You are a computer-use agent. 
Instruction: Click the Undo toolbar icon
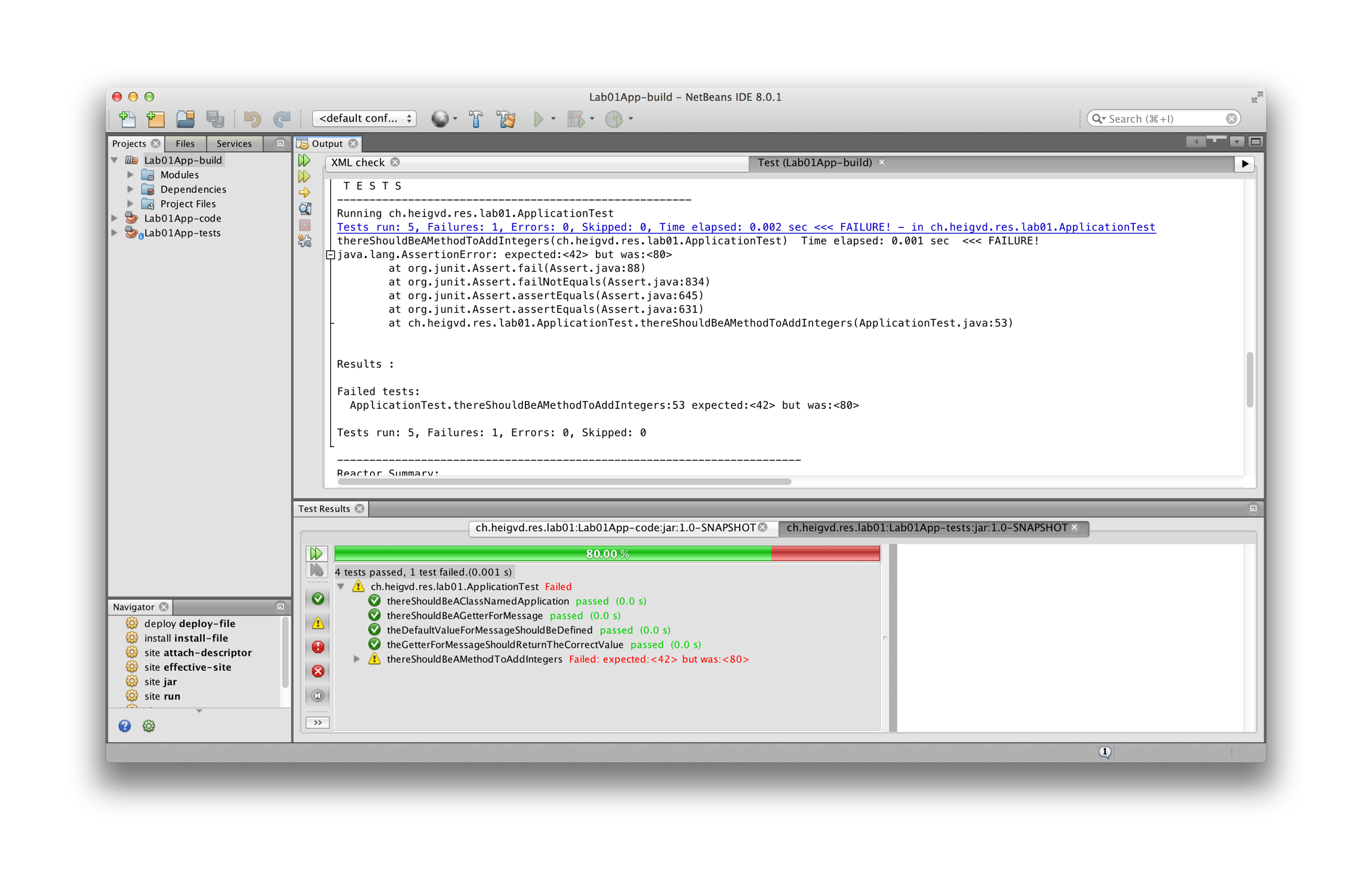(252, 119)
